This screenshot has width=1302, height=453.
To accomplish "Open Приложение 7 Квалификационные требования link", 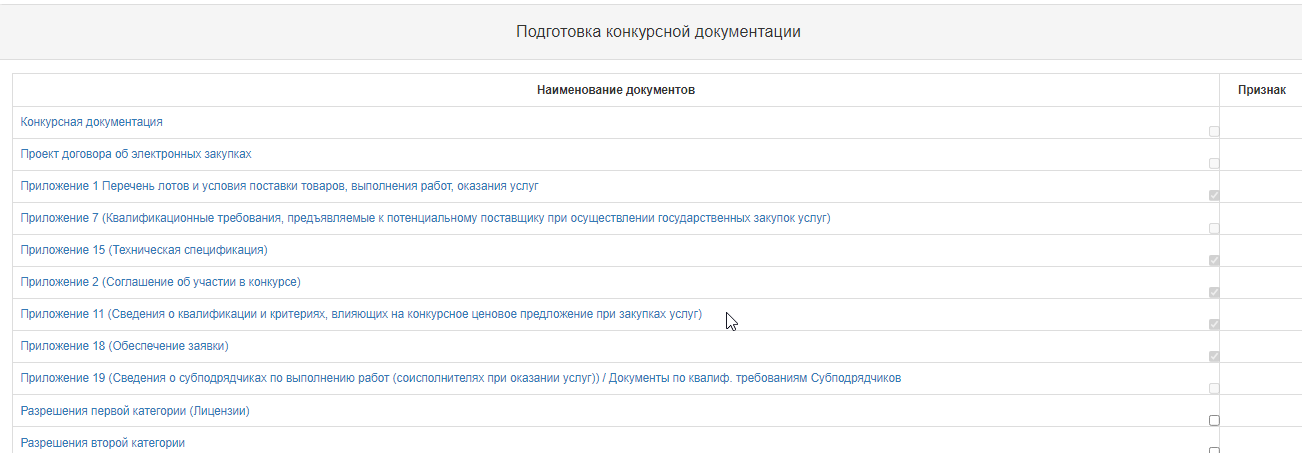I will coord(426,218).
